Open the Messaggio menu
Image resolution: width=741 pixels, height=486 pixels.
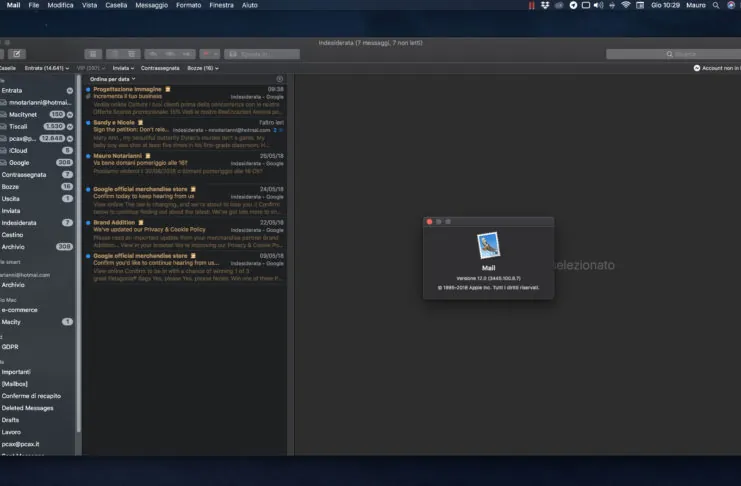click(x=151, y=5)
